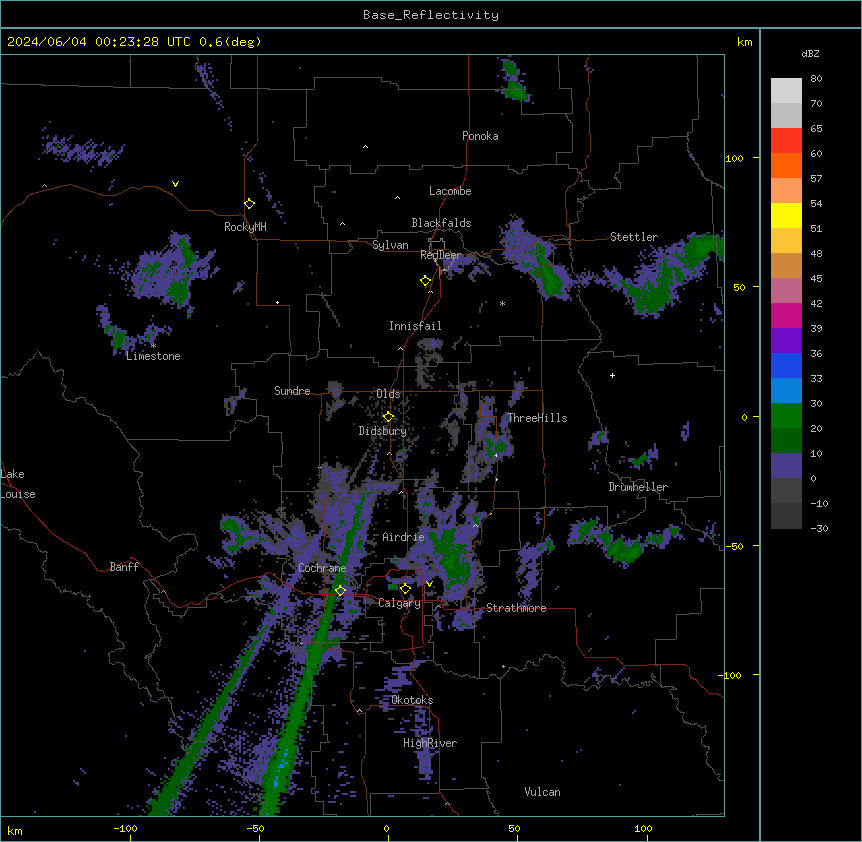Image resolution: width=862 pixels, height=842 pixels.
Task: Click the RockyMH label
Action: 245,227
